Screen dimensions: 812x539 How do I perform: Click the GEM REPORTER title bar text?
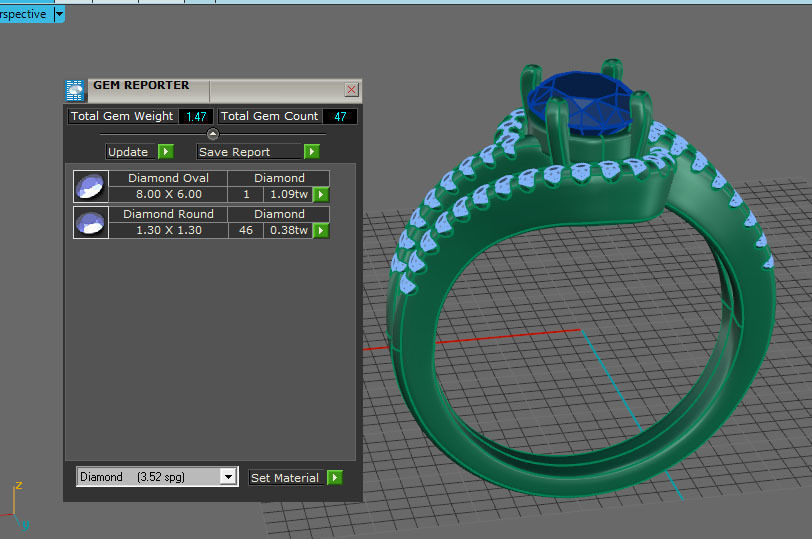(x=141, y=85)
